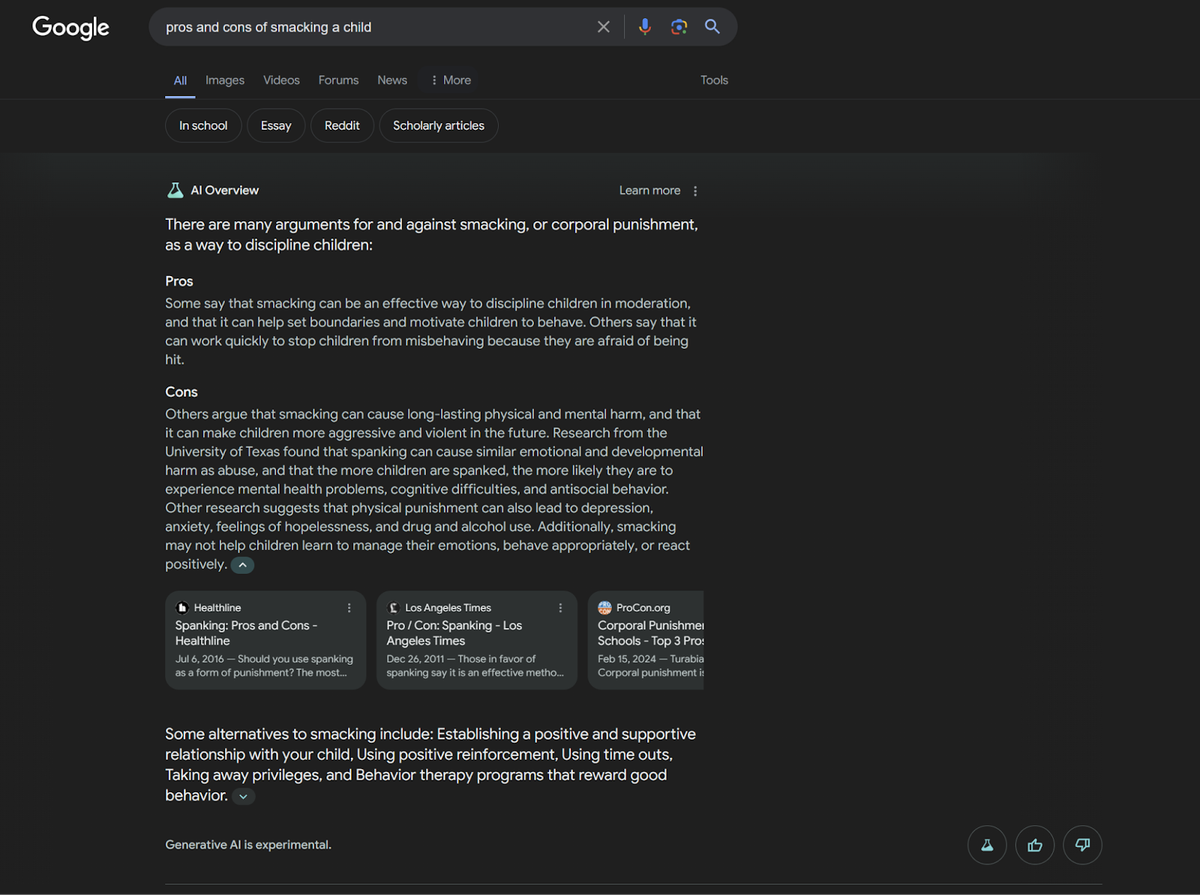Image resolution: width=1200 pixels, height=895 pixels.
Task: Open AI Overview three-dot options menu
Action: [696, 191]
